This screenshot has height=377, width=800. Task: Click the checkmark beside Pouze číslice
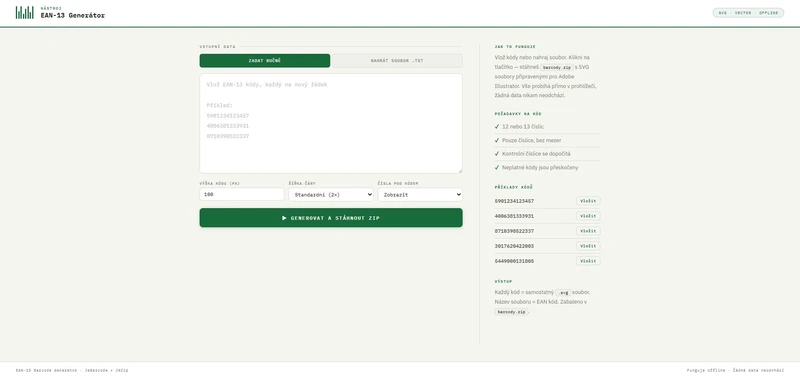(497, 140)
